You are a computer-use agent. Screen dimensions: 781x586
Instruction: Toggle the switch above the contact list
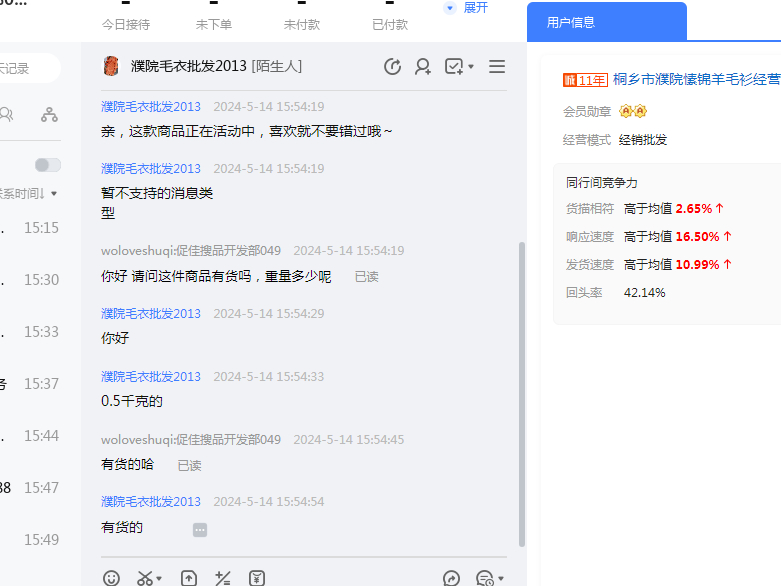(47, 165)
